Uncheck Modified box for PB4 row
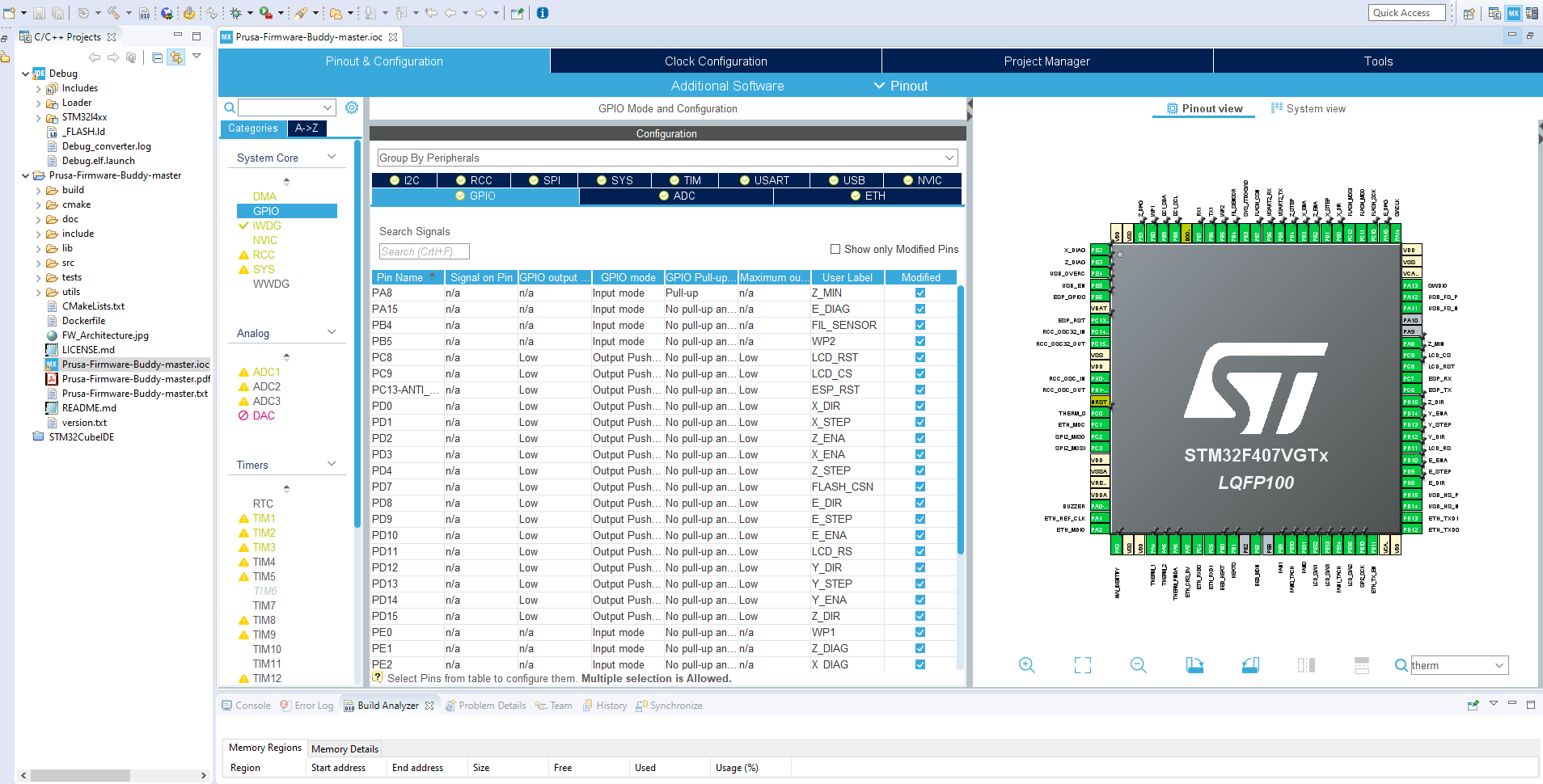 click(920, 325)
